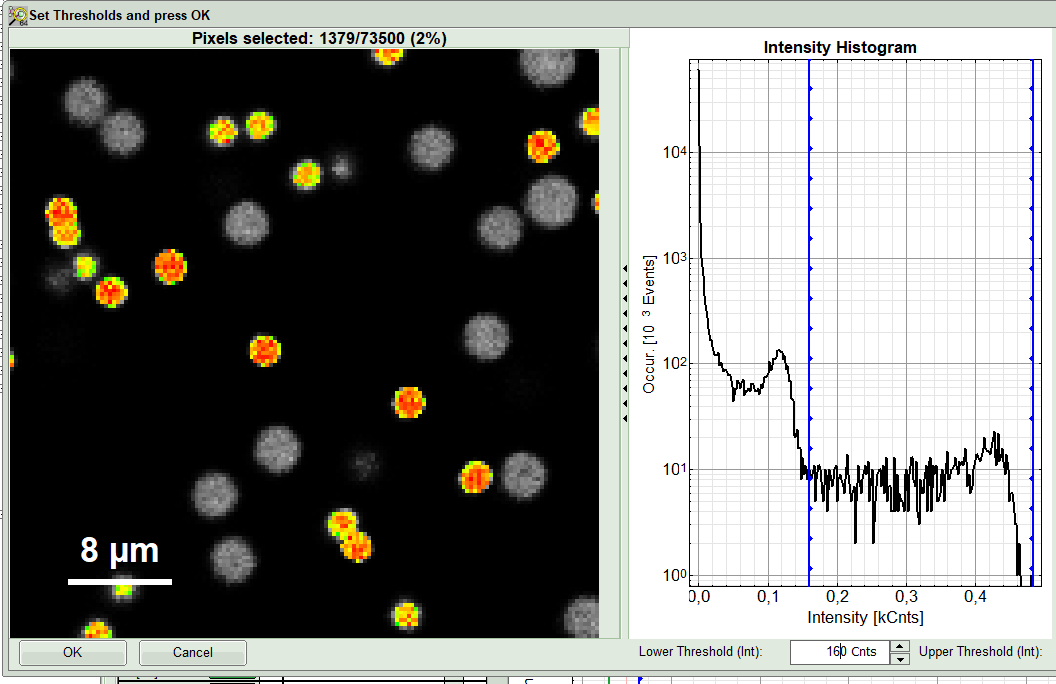The image size is (1056, 684).
Task: Click the Pixels selected header text
Action: [x=319, y=38]
